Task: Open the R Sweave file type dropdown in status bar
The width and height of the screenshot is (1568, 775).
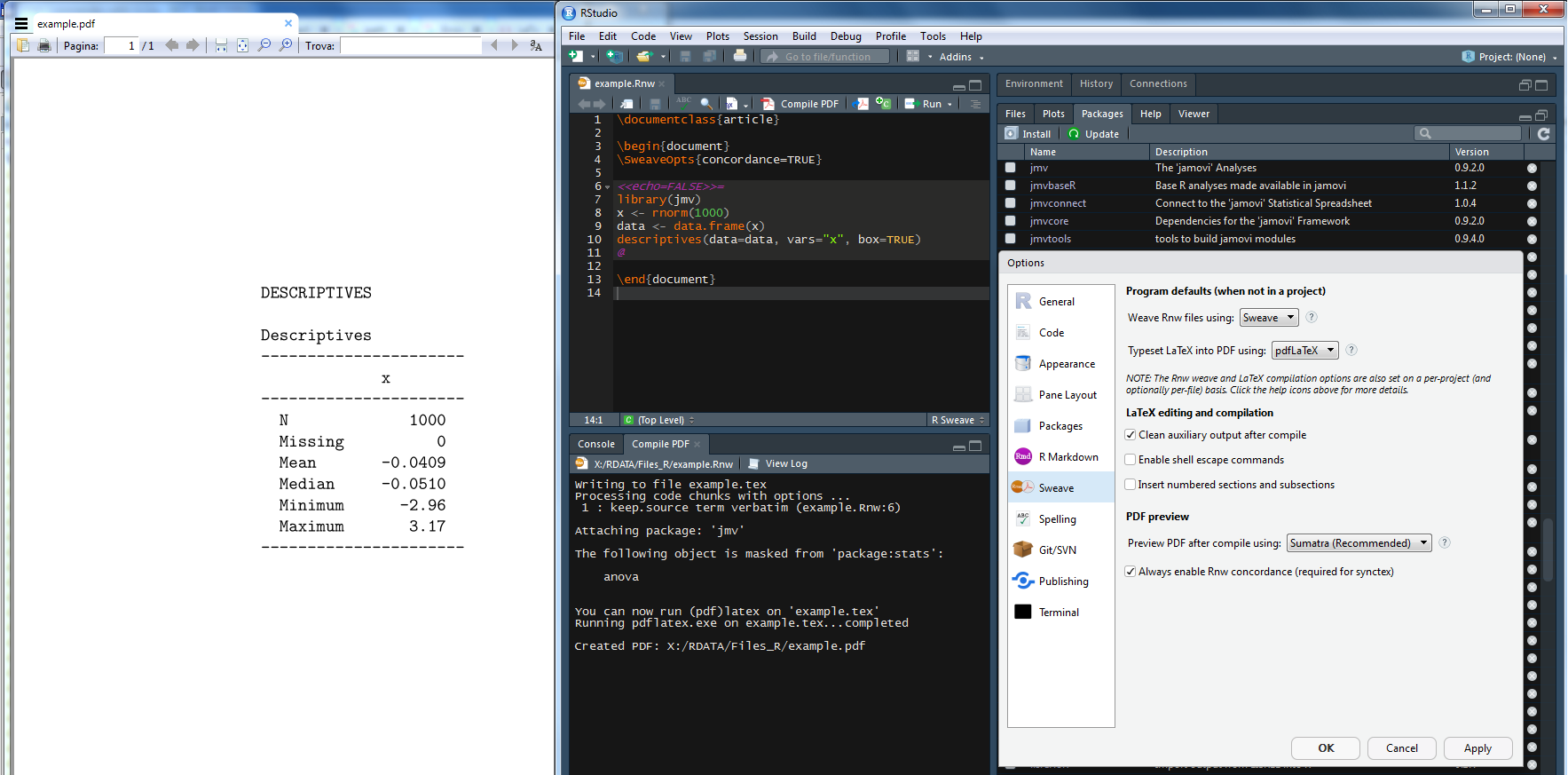Action: click(957, 420)
